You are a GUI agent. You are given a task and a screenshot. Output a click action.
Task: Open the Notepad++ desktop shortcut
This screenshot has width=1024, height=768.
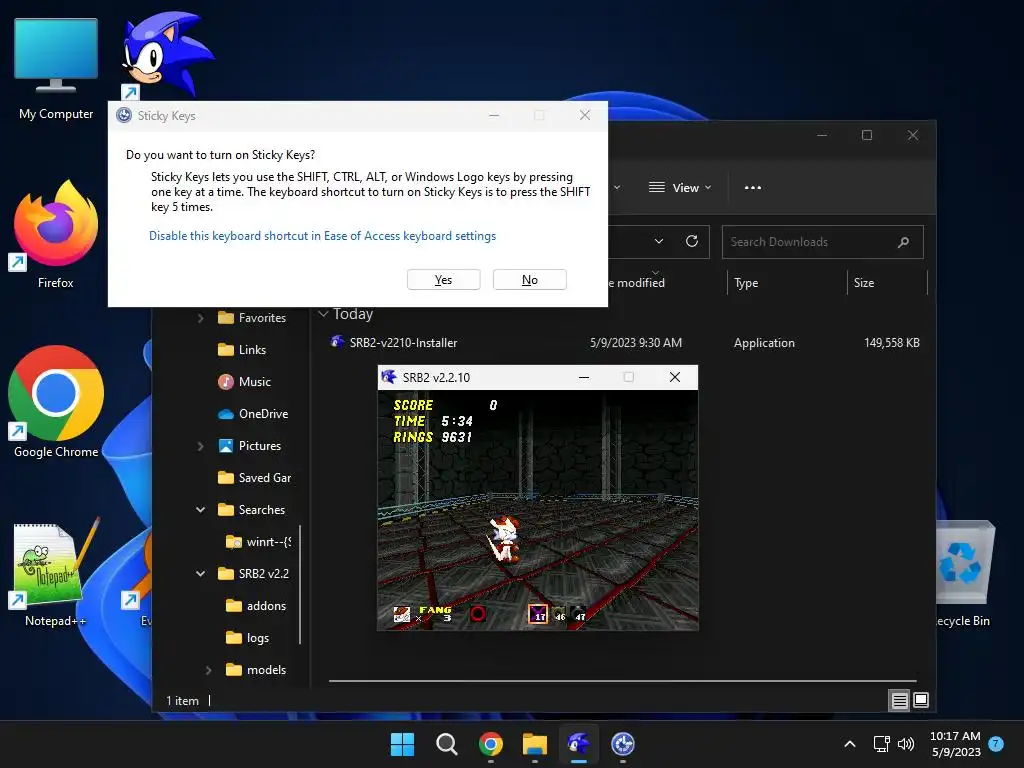56,573
